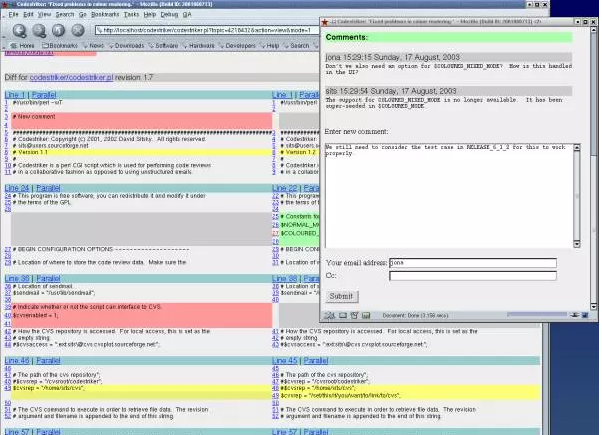Screen dimensions: 602x435
Task: Click line number 40 beside '$cvsenabled = 1;'
Action: point(8,316)
